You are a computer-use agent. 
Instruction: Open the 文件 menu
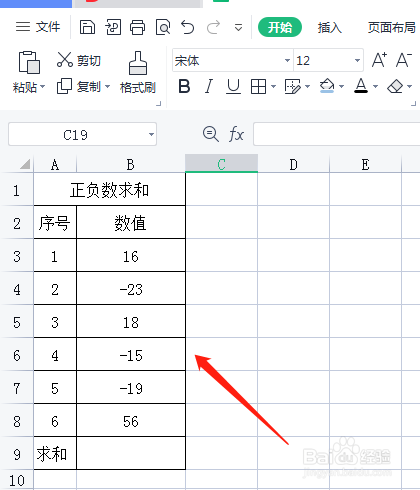[38, 27]
